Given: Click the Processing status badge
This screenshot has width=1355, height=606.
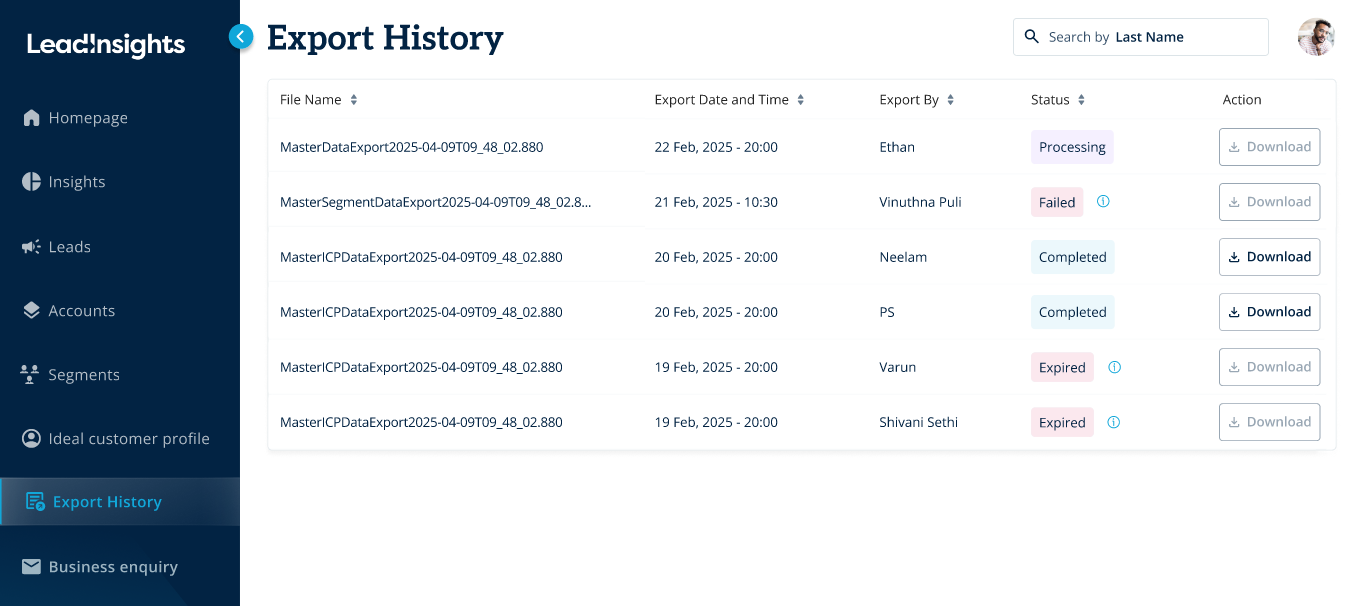Looking at the screenshot, I should point(1072,147).
